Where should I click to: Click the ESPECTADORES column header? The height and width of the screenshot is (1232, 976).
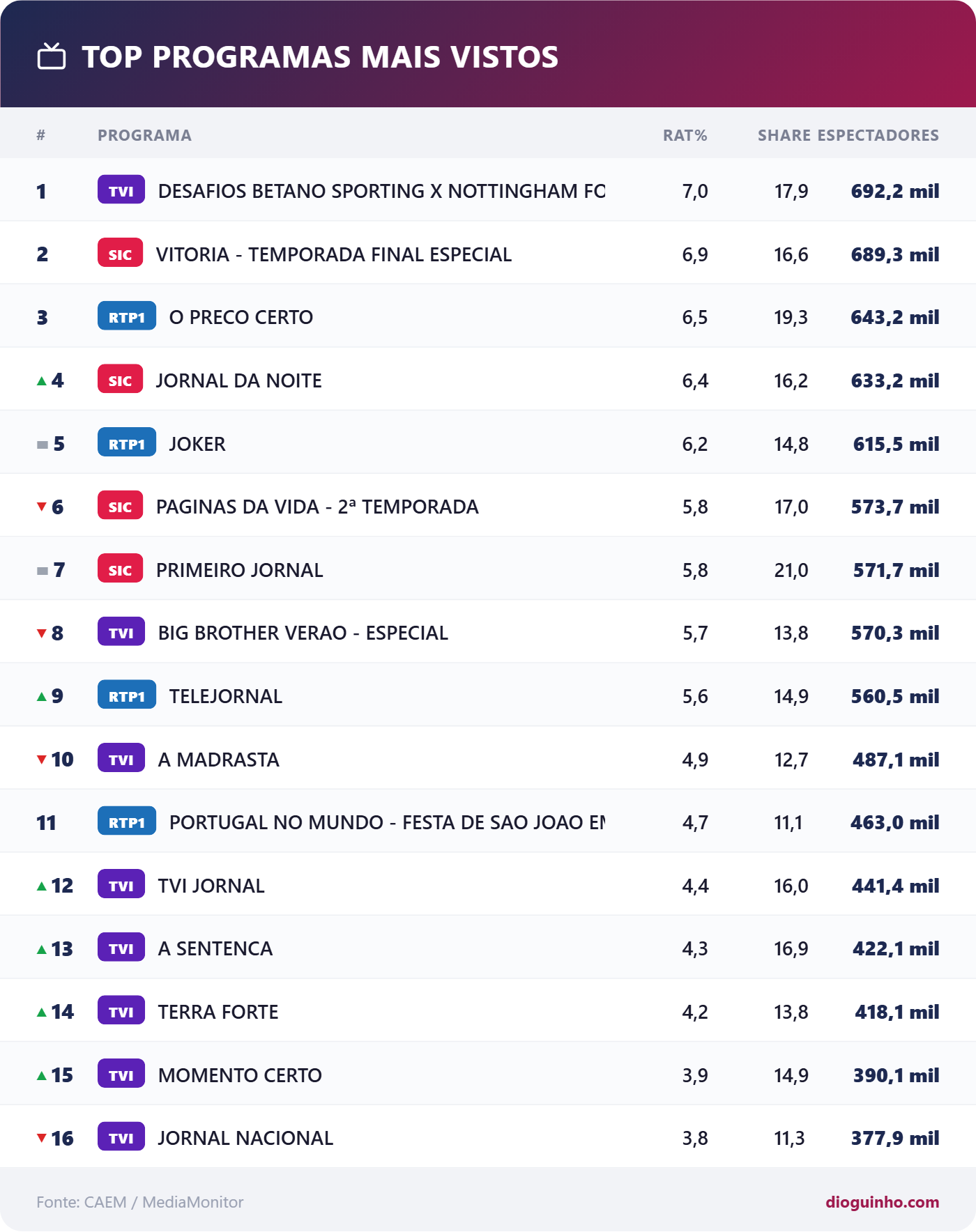point(878,135)
